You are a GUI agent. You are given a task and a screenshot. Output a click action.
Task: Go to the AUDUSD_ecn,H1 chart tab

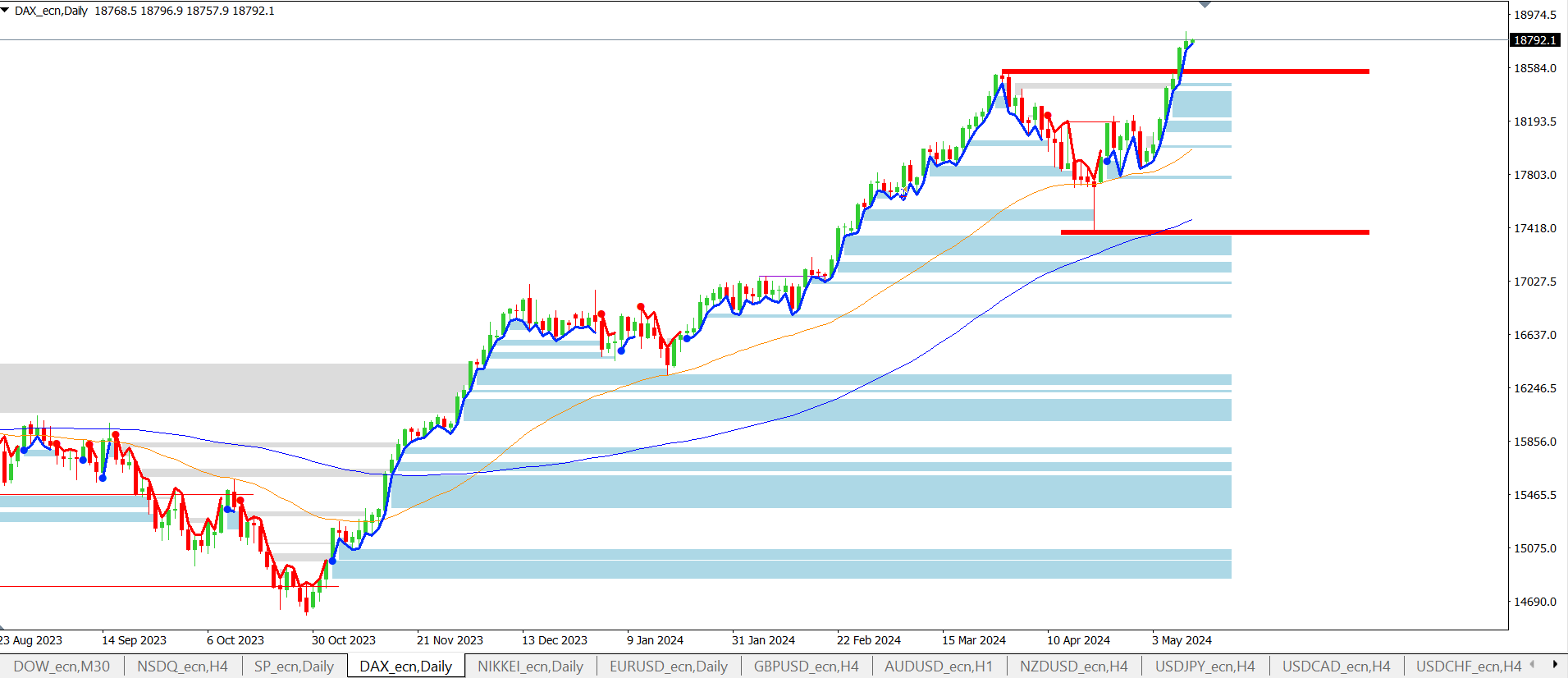(x=939, y=667)
